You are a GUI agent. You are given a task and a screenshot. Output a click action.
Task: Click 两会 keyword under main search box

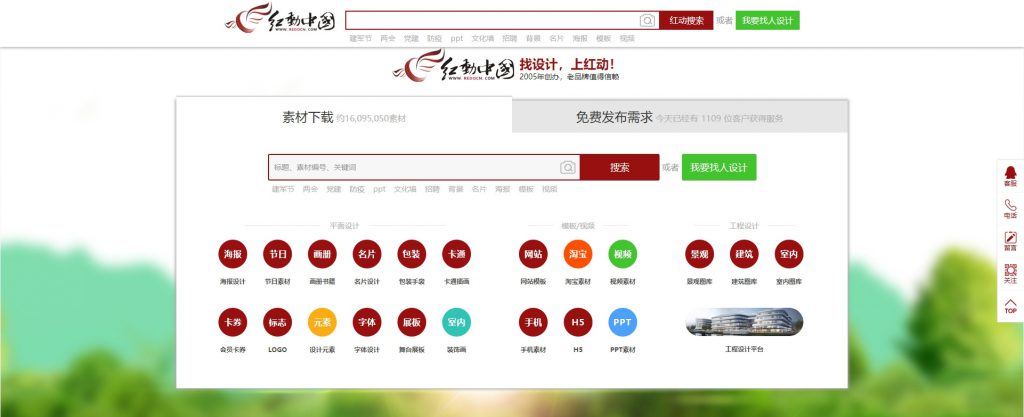pos(310,189)
